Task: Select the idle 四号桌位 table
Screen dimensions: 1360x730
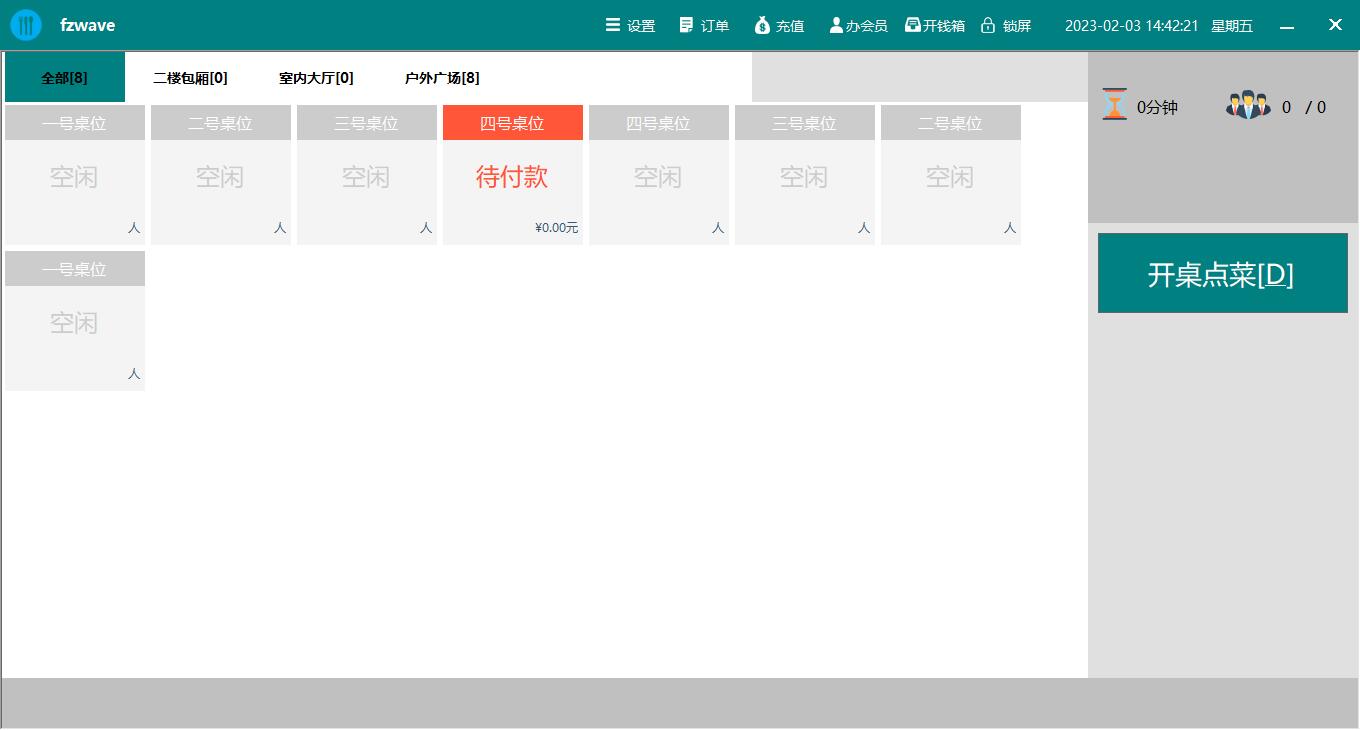Action: (x=658, y=177)
